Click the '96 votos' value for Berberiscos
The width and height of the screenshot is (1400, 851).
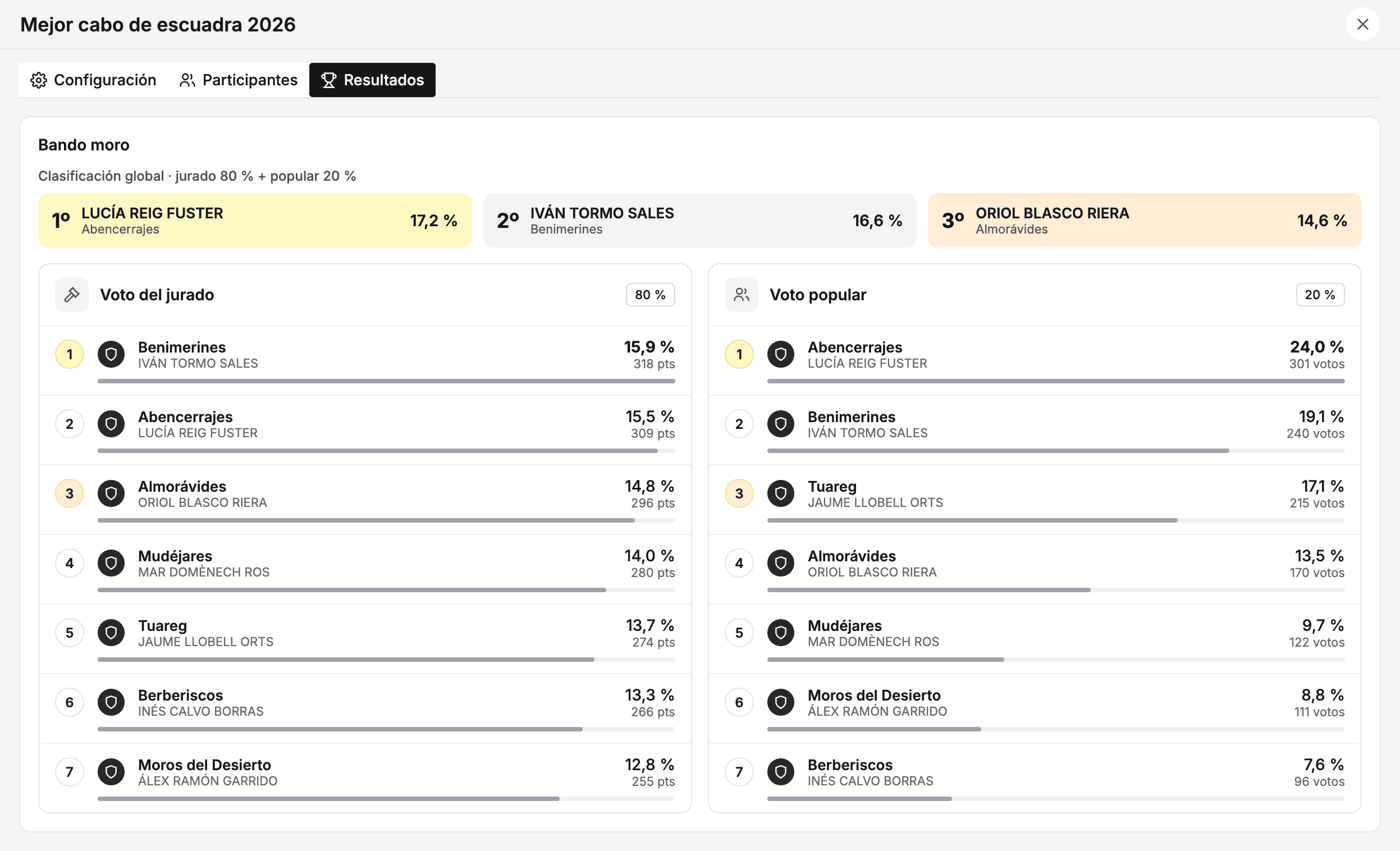pyautogui.click(x=1319, y=782)
